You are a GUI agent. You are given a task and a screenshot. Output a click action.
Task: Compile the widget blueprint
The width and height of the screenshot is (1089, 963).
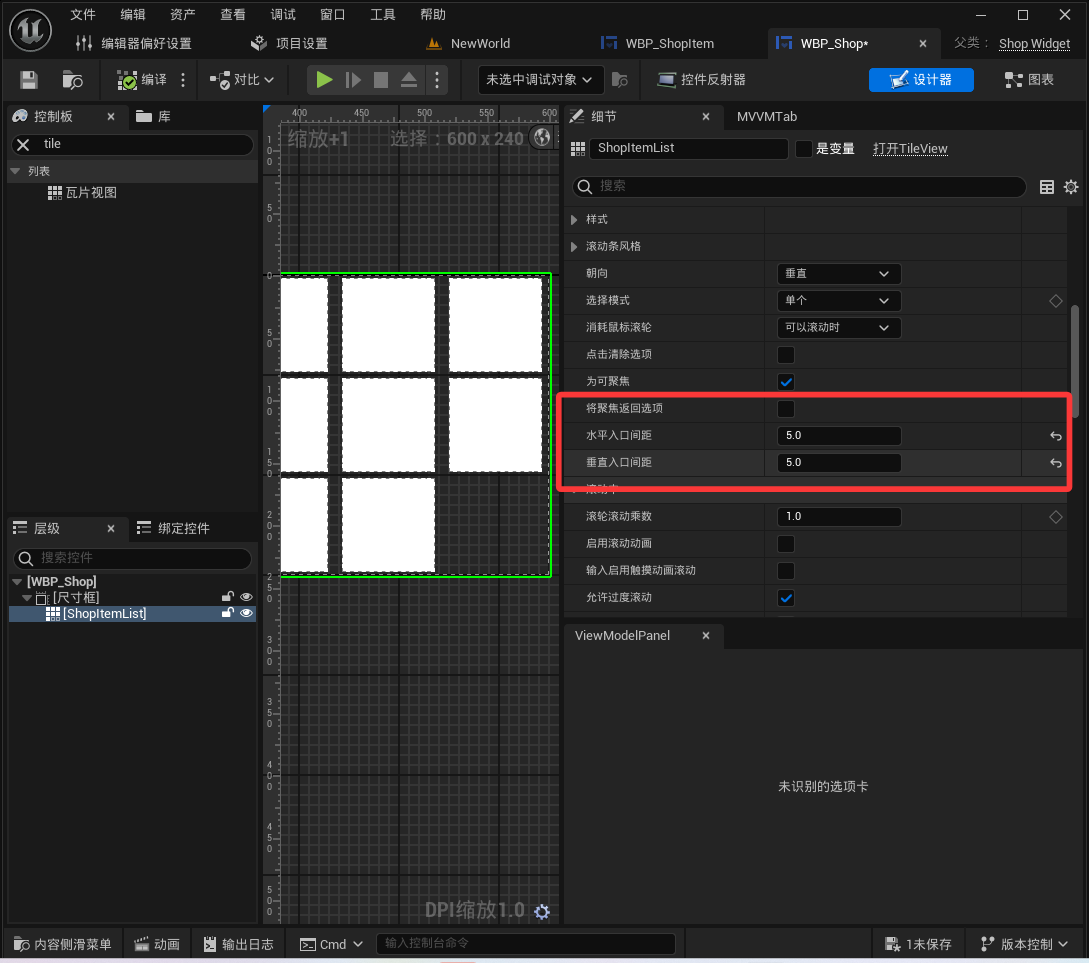point(142,80)
